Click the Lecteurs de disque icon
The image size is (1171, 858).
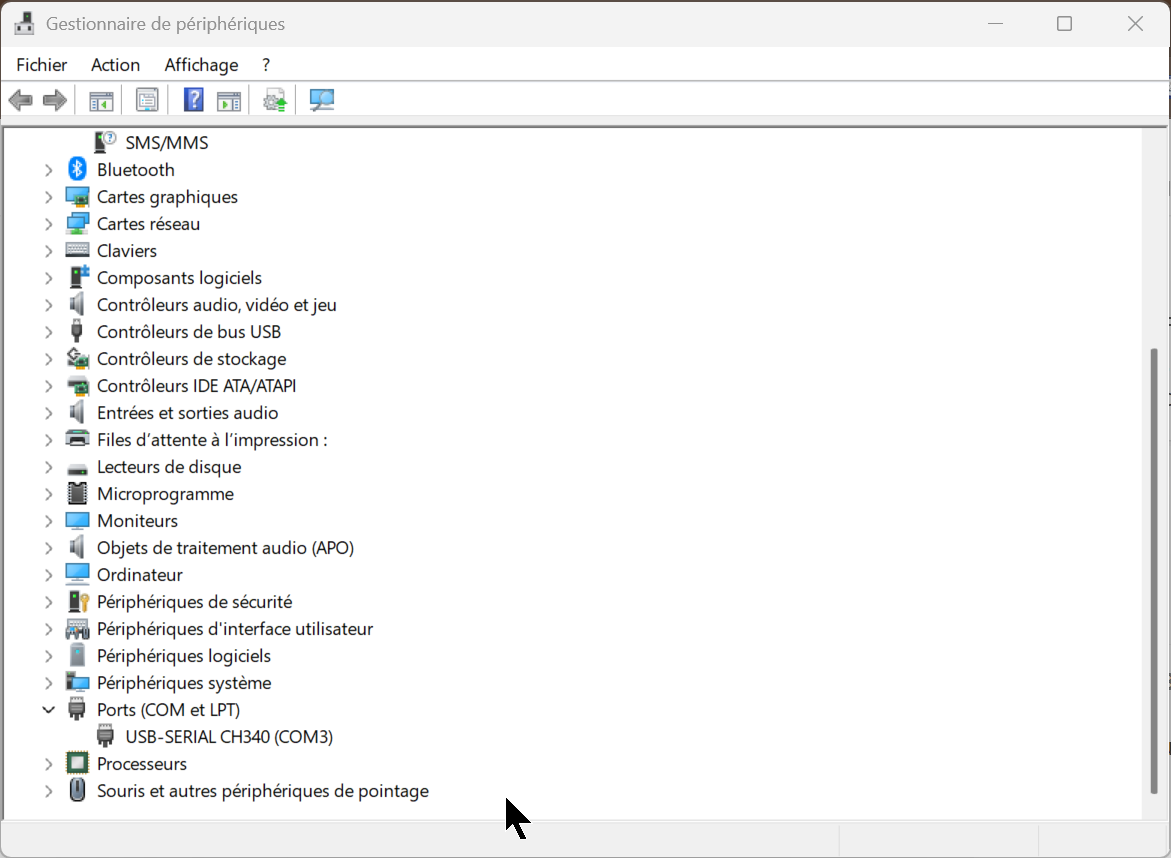click(x=77, y=468)
